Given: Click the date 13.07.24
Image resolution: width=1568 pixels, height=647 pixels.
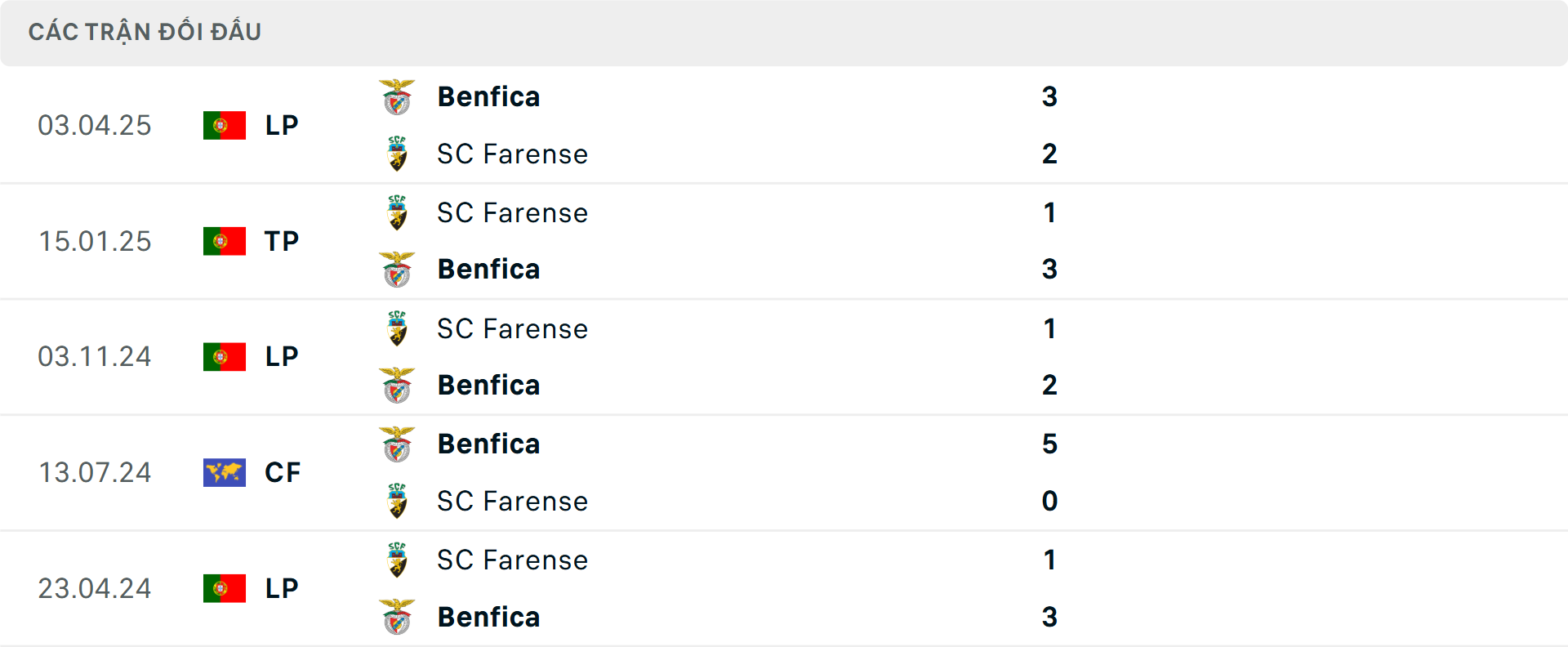Looking at the screenshot, I should (95, 472).
